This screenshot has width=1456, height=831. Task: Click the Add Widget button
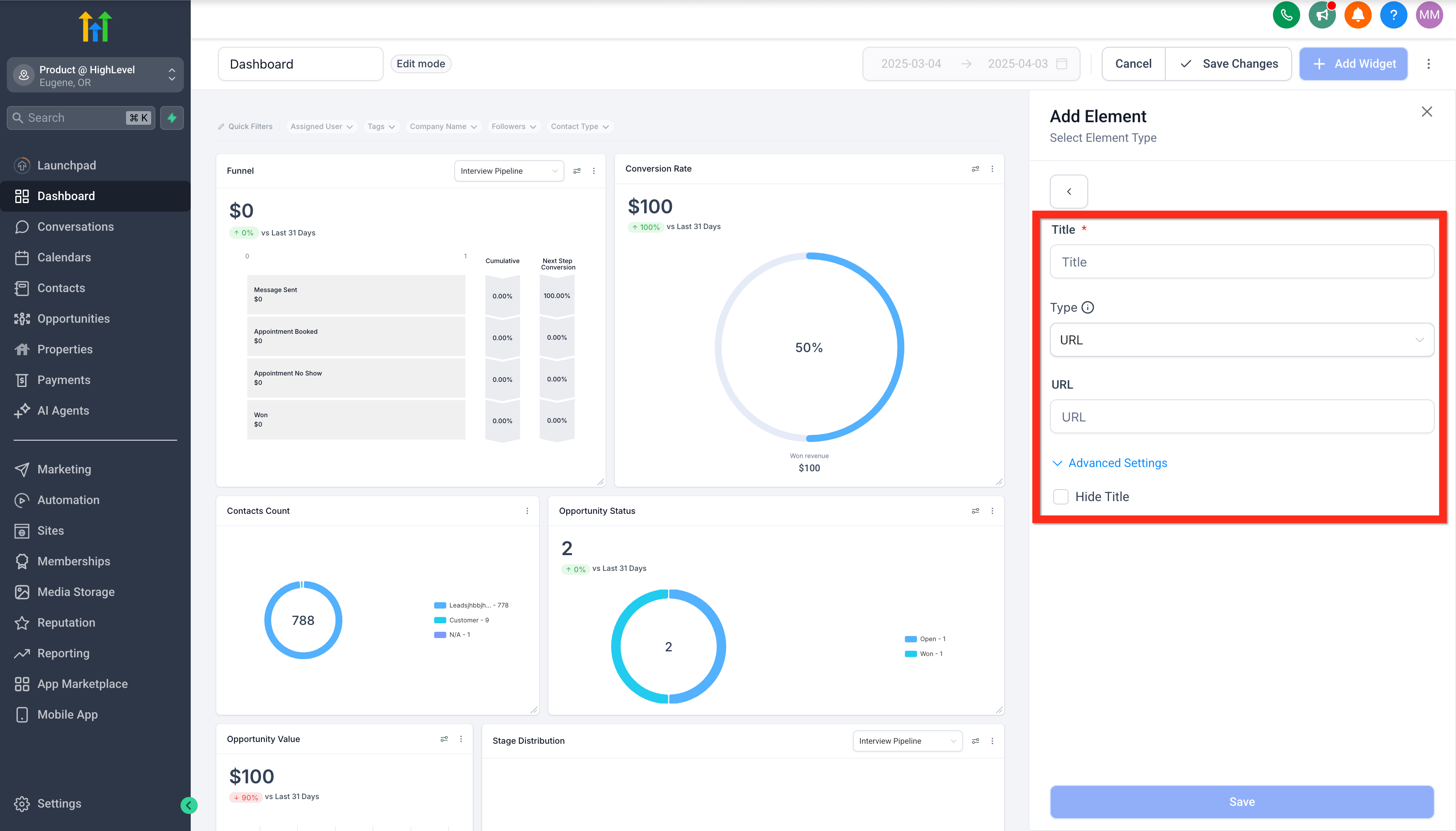[1353, 64]
